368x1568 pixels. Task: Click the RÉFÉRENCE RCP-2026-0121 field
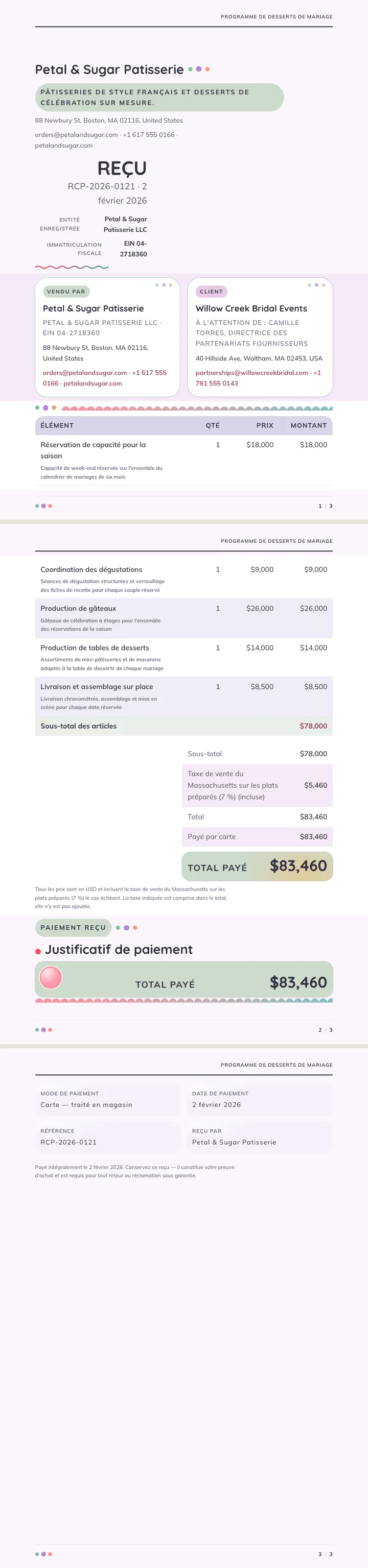click(108, 1137)
